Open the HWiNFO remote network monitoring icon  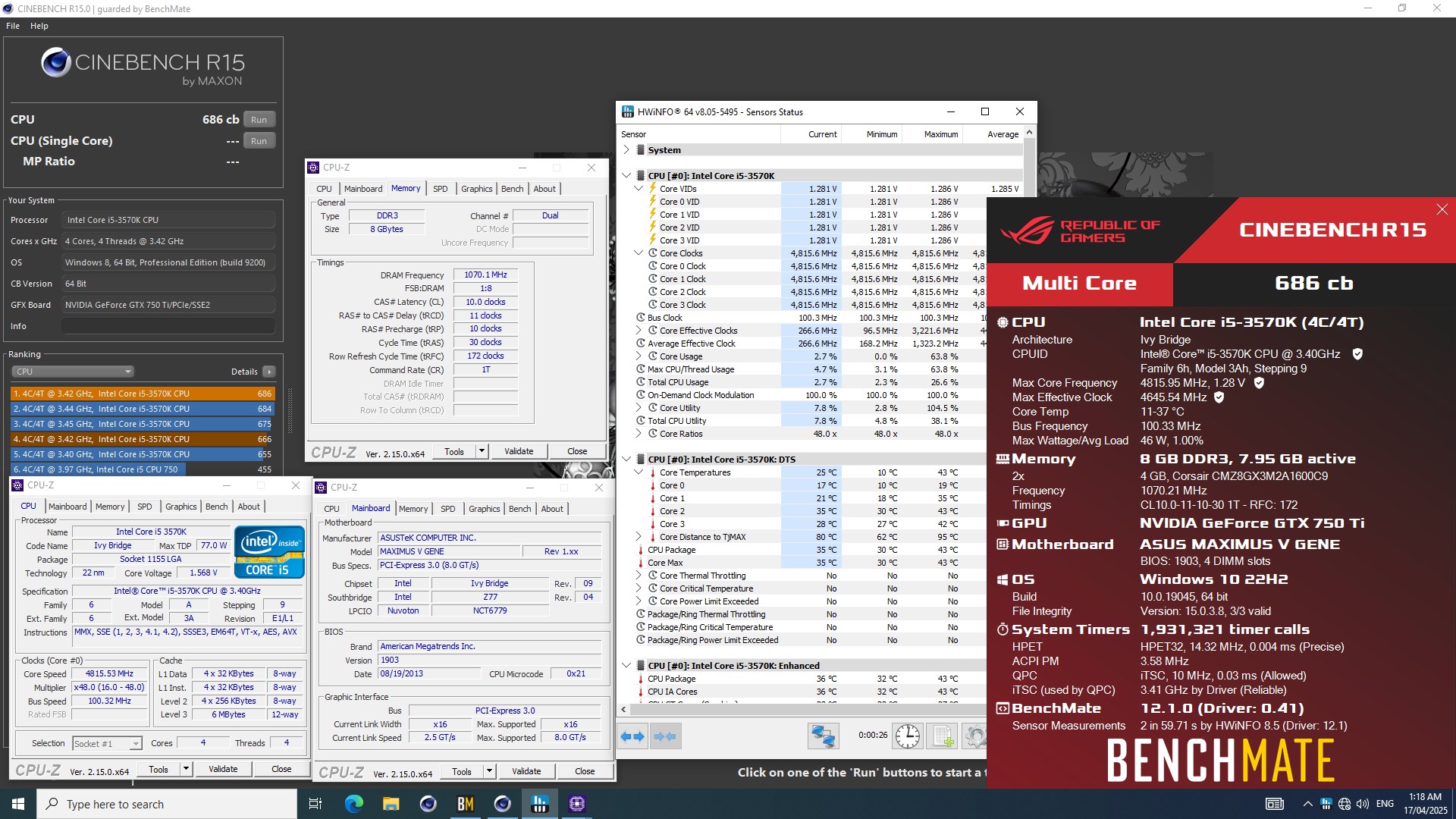[823, 736]
